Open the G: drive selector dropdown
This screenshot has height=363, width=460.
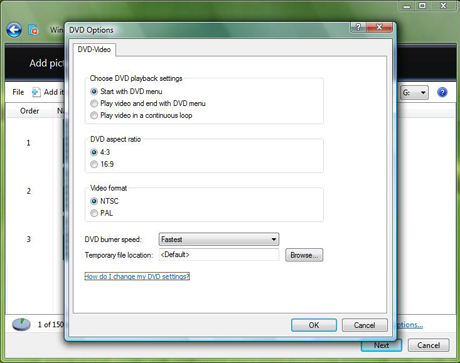point(414,92)
